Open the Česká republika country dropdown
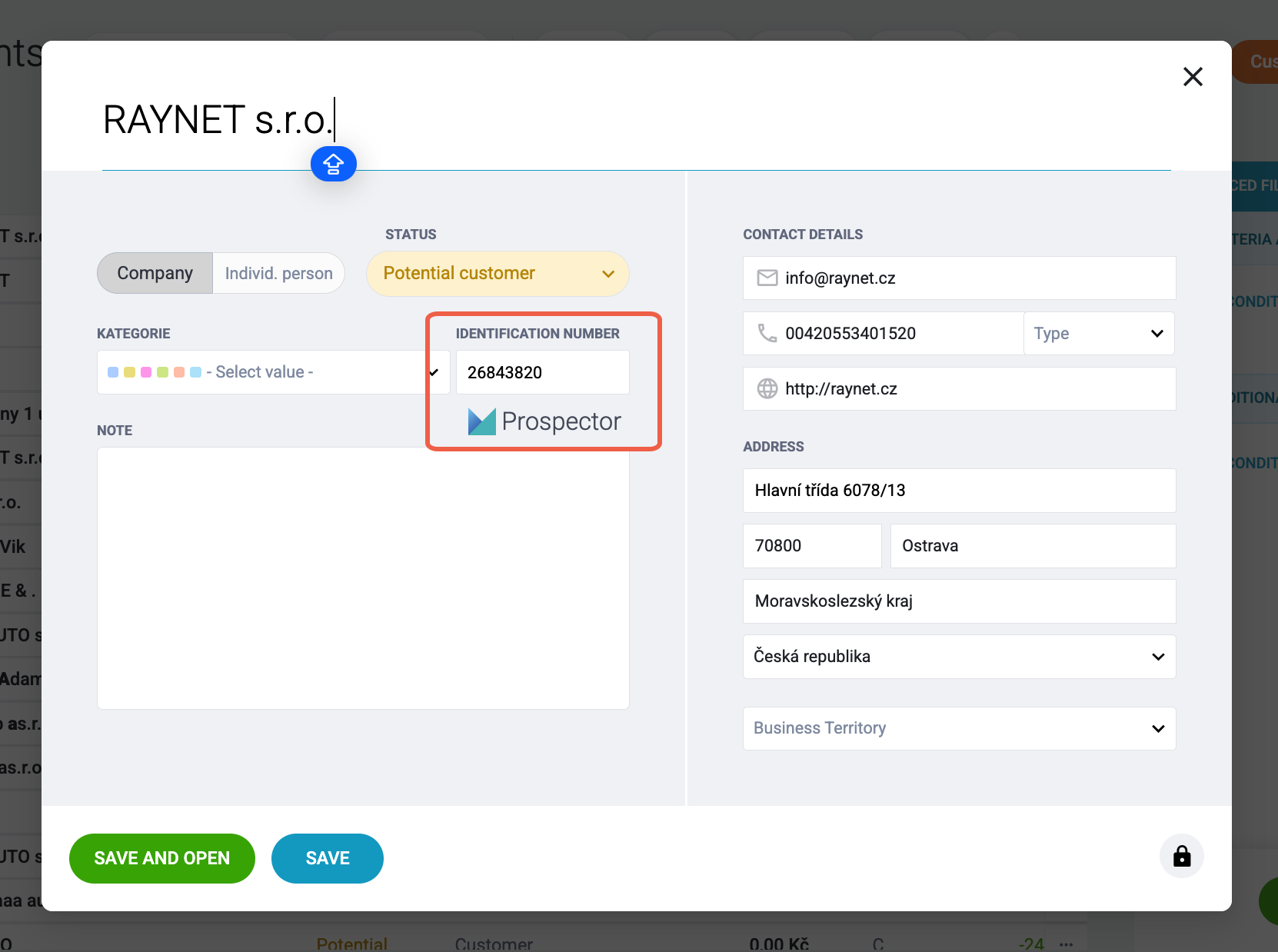Screen dimensions: 1278x952 click(959, 657)
